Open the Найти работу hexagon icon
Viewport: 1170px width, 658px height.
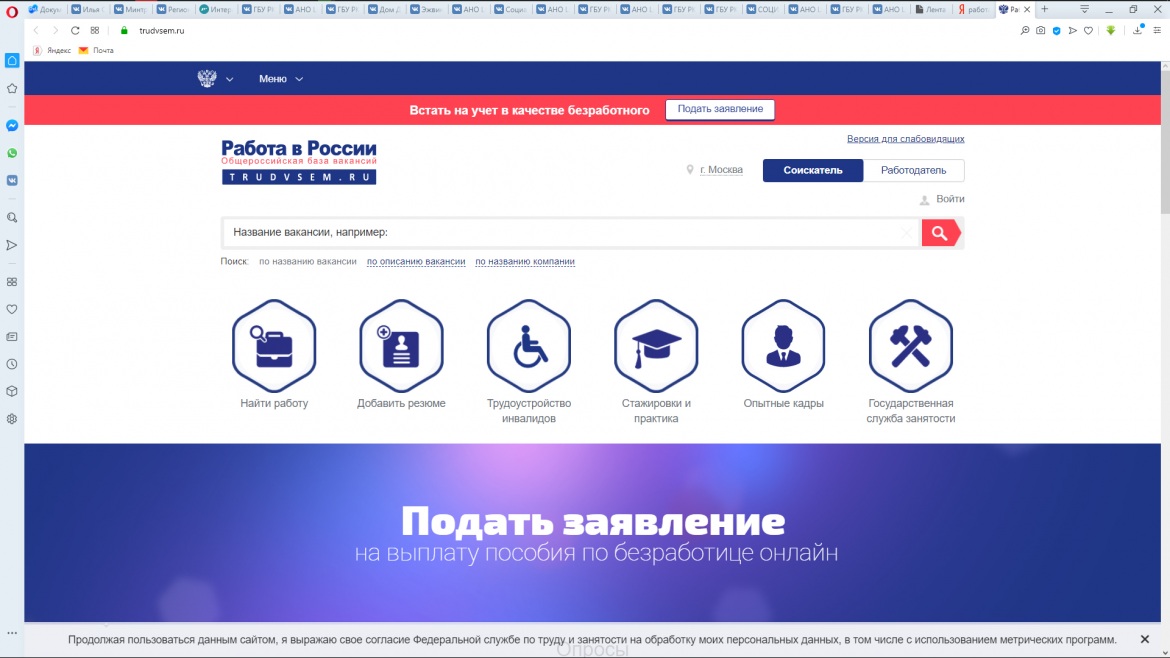pyautogui.click(x=274, y=345)
